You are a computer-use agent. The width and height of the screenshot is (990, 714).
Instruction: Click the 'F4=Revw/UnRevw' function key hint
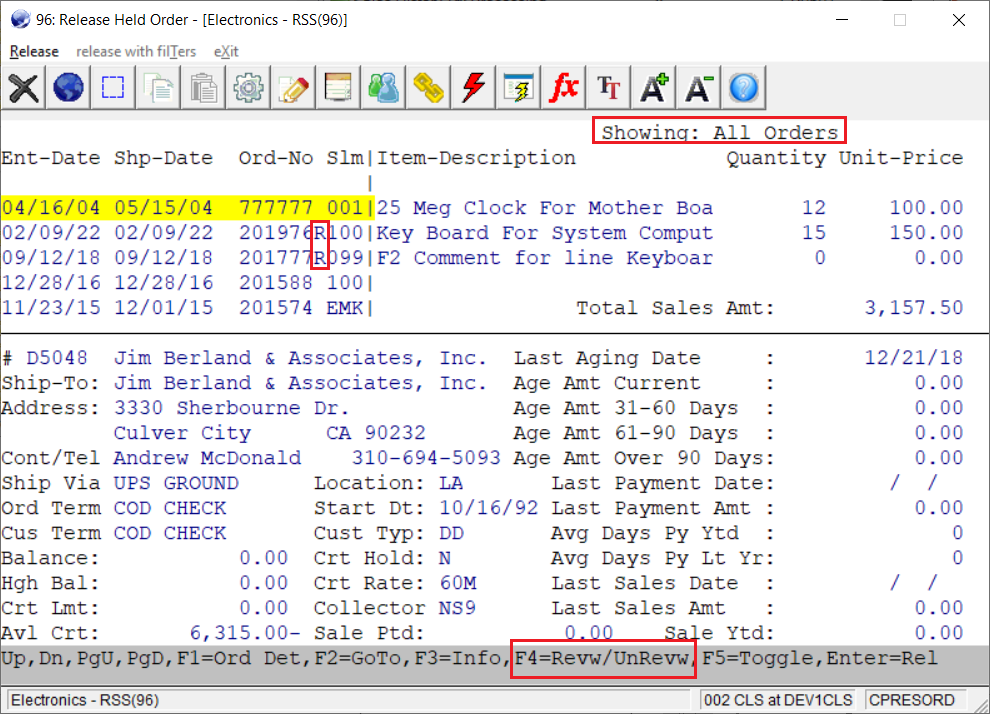click(602, 658)
